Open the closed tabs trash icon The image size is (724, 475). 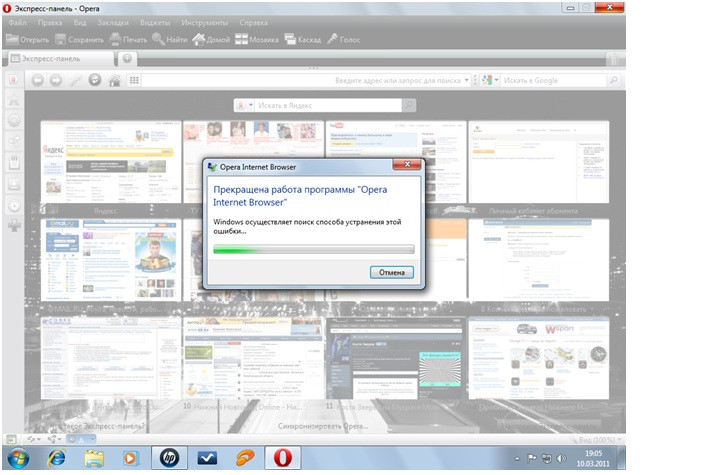[615, 59]
